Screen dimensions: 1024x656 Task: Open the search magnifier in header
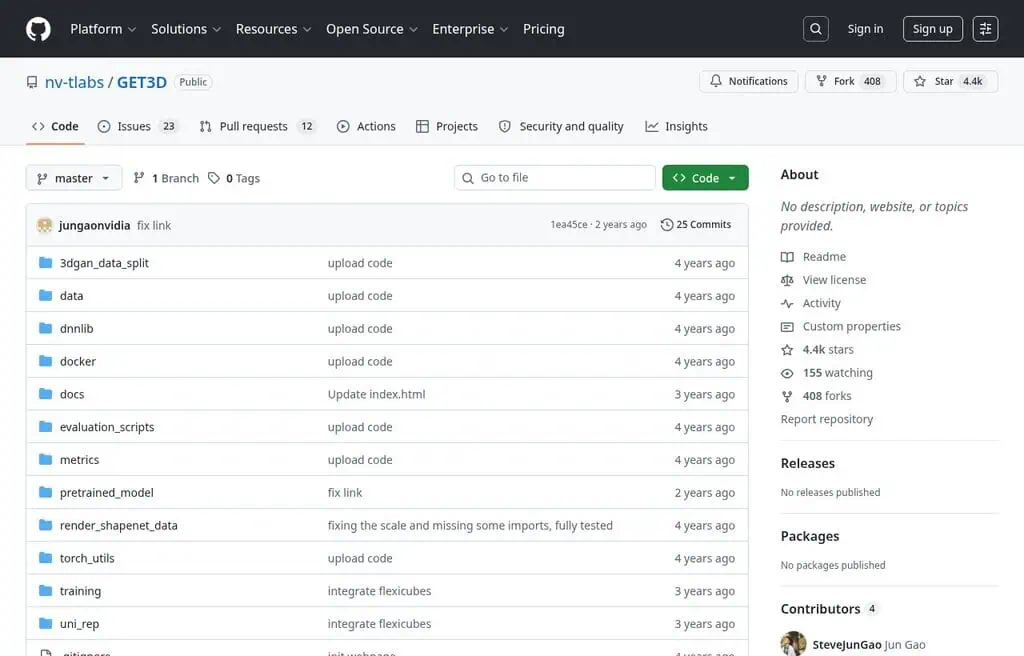816,29
